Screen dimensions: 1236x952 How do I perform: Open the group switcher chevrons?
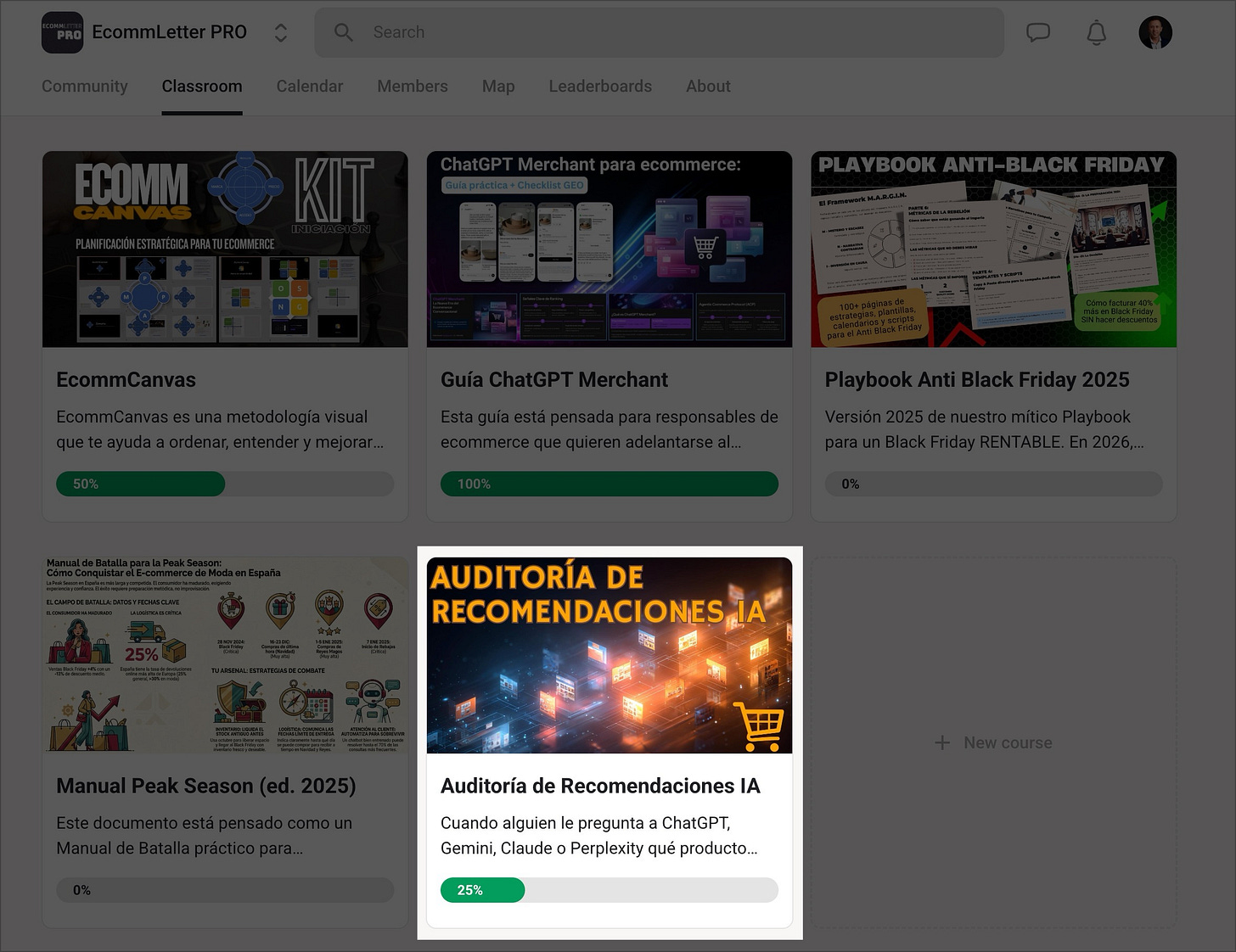(x=280, y=32)
